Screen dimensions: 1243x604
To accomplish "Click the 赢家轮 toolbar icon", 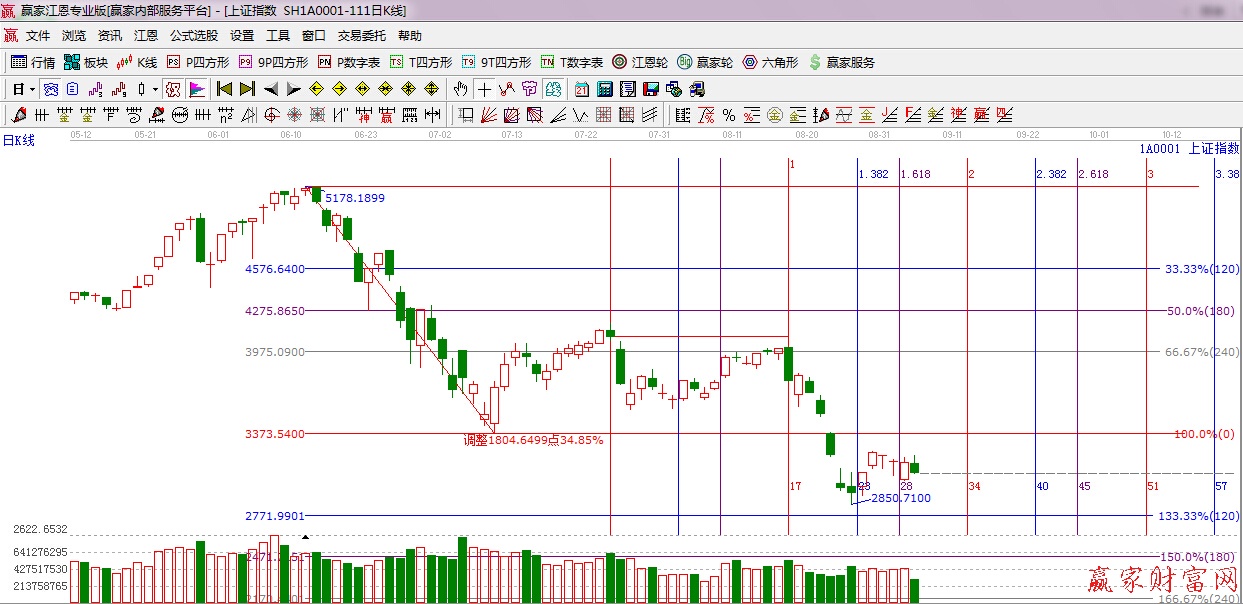I will (x=705, y=62).
